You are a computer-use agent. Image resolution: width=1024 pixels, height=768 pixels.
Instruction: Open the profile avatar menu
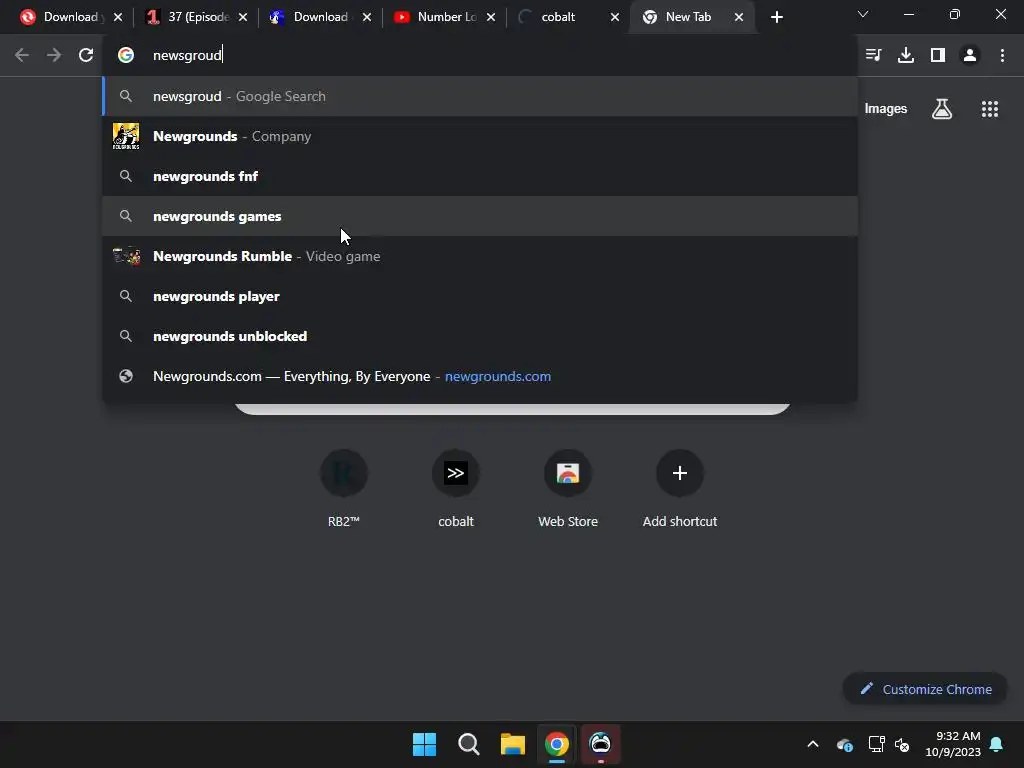click(x=970, y=55)
